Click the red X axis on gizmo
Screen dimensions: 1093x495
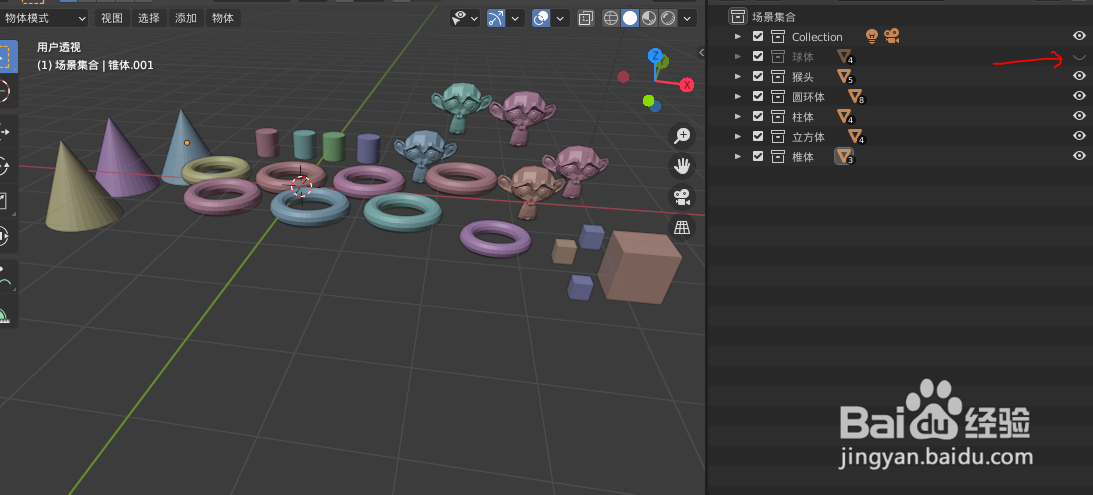pos(687,85)
